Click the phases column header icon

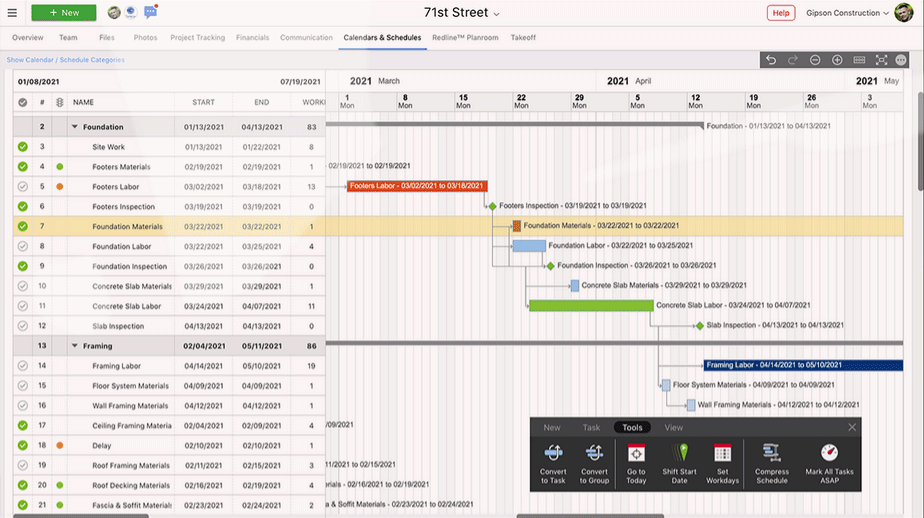[x=60, y=102]
